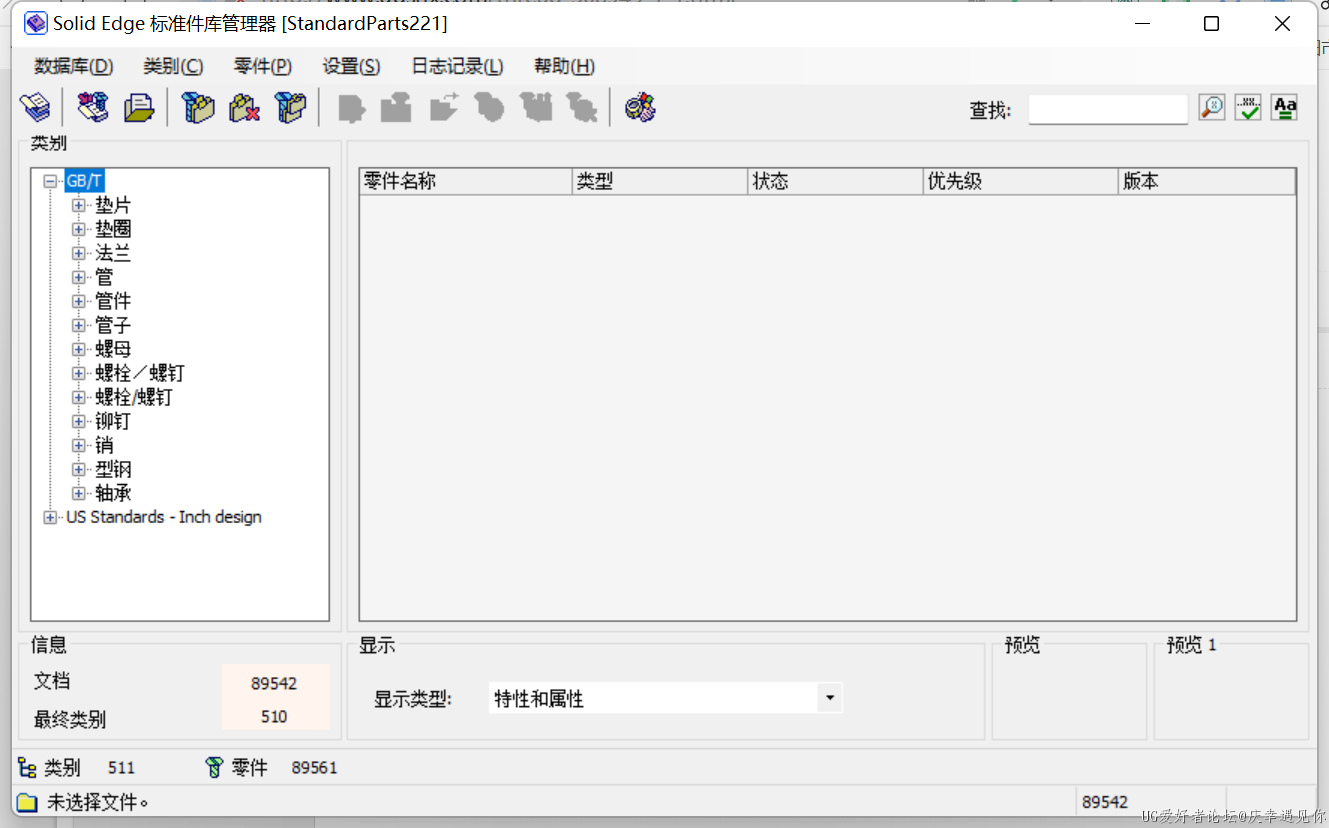This screenshot has width=1329, height=828.
Task: Click the folder with blue bolt toolbar icon
Action: pyautogui.click(x=198, y=107)
